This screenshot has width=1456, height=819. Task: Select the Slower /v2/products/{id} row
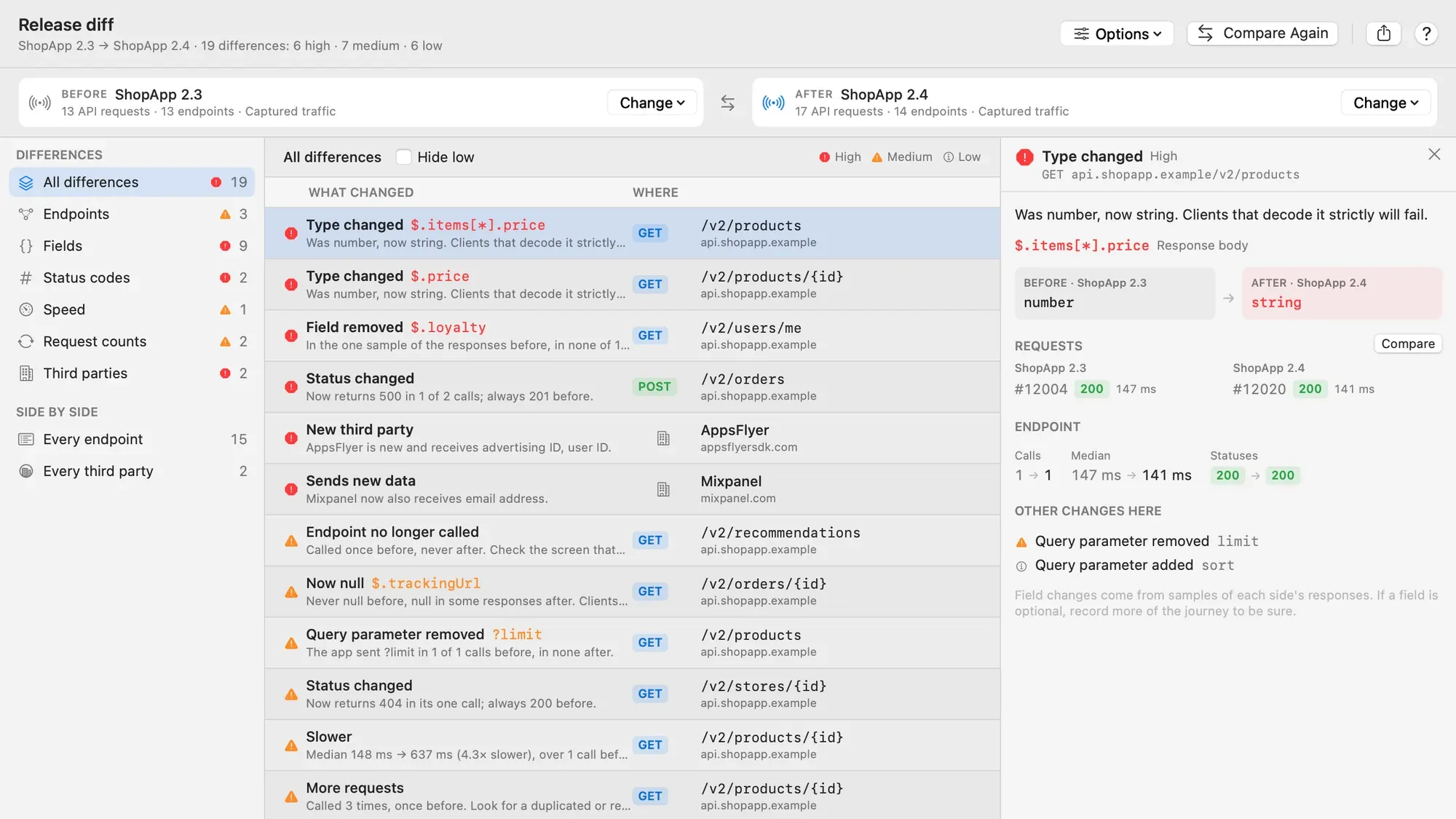click(632, 745)
